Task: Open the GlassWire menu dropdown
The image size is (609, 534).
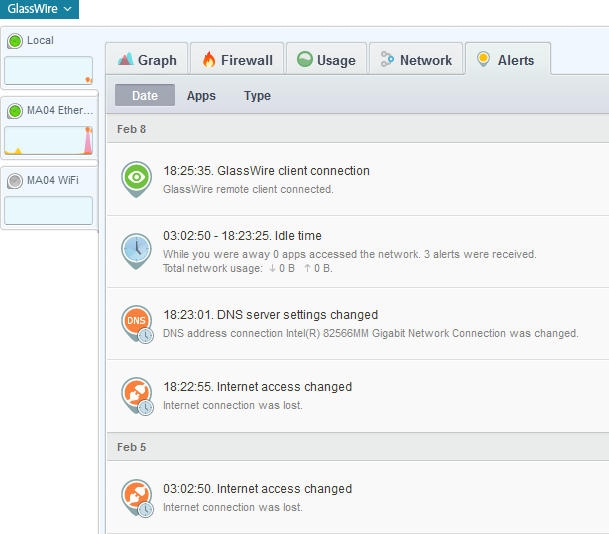Action: pyautogui.click(x=40, y=9)
